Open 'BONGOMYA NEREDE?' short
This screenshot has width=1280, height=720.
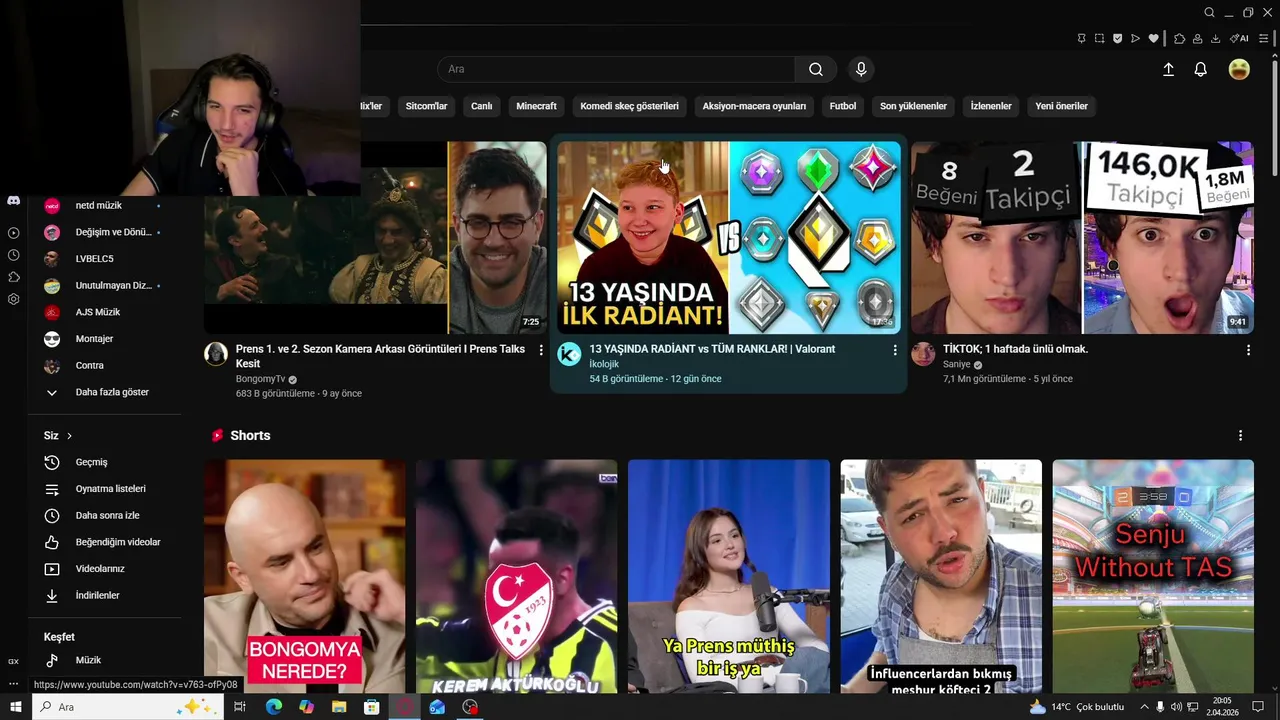(305, 577)
